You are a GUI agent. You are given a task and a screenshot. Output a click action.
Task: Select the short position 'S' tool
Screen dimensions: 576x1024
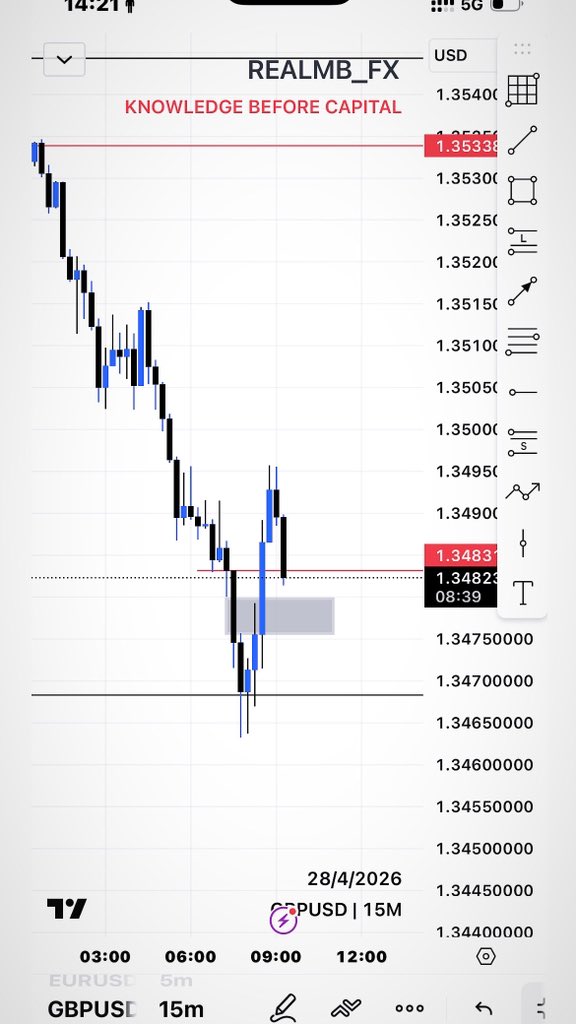[522, 443]
